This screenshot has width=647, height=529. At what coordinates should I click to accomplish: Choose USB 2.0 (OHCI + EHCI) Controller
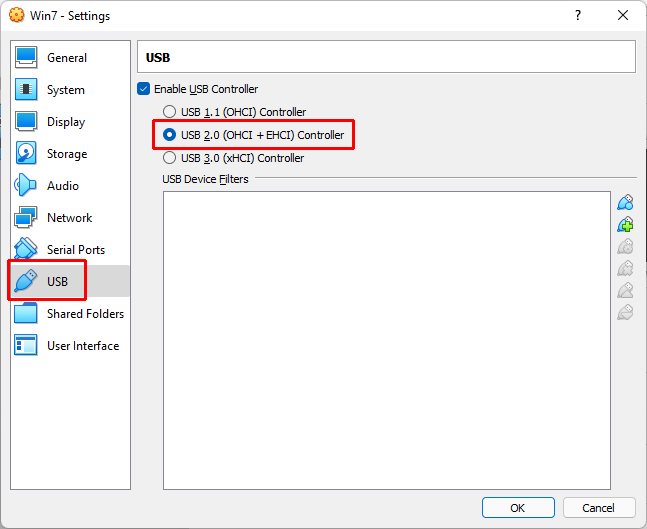(x=168, y=135)
